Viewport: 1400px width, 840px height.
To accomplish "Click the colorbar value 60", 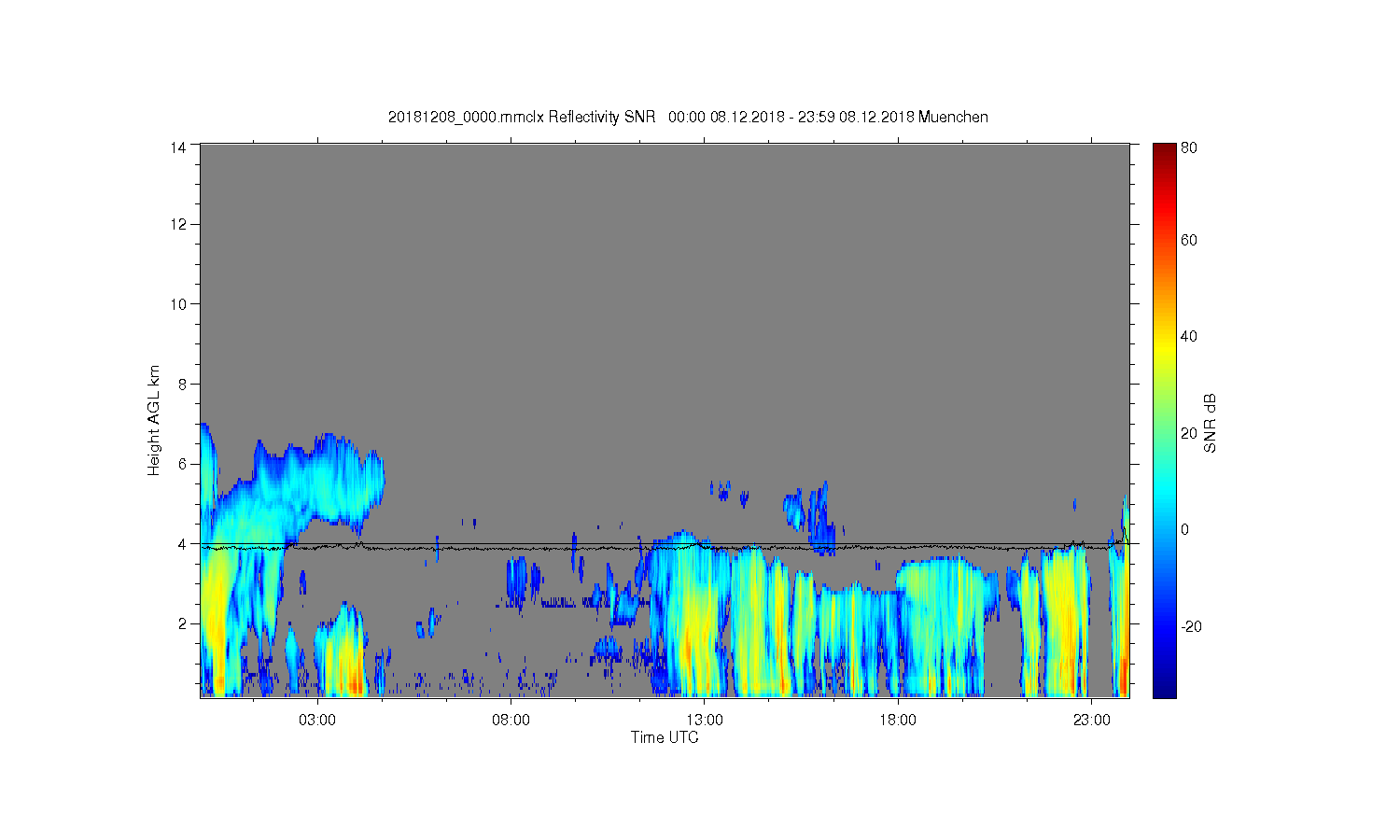I will pos(1189,241).
